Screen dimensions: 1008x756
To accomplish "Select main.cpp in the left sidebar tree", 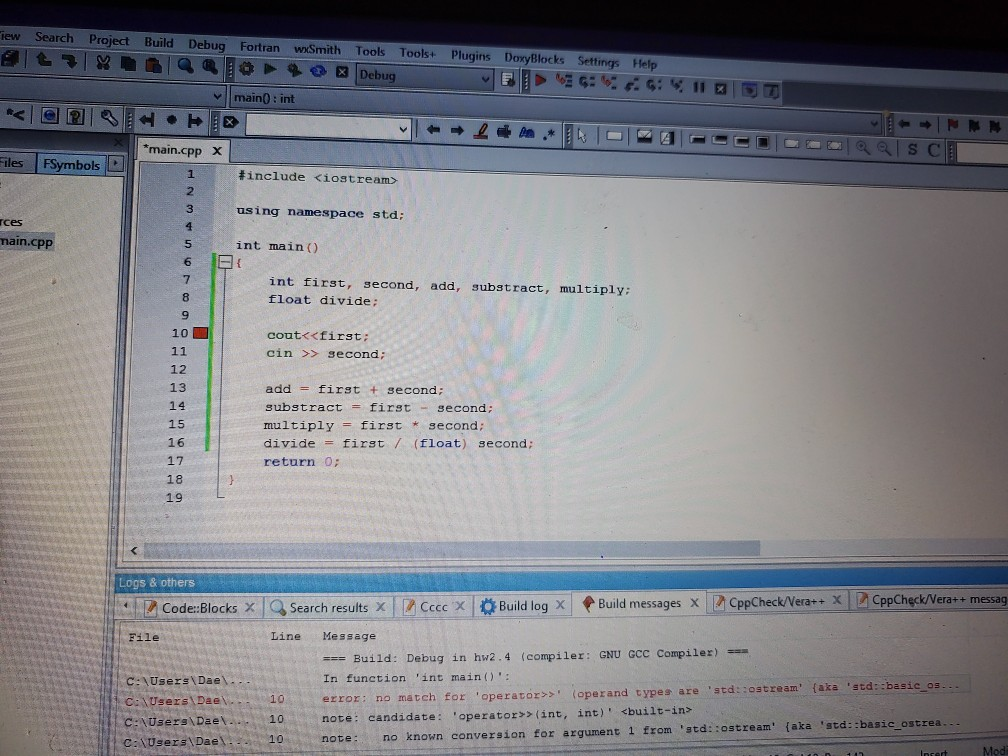I will tap(26, 241).
